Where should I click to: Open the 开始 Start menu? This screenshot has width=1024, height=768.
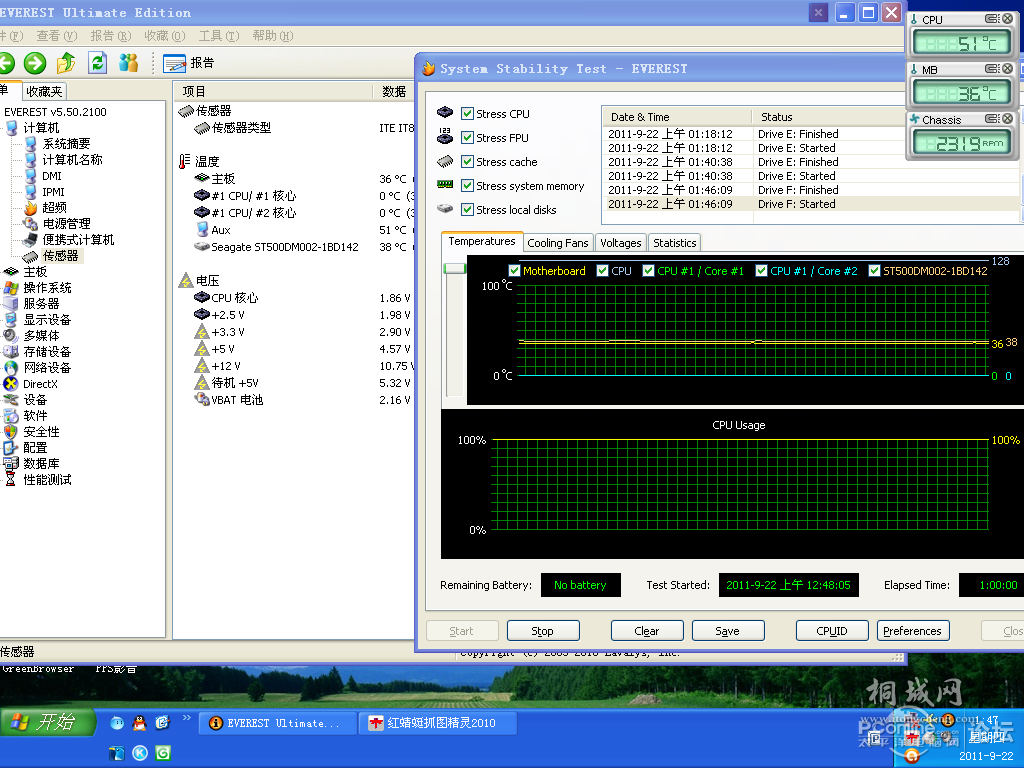click(47, 722)
